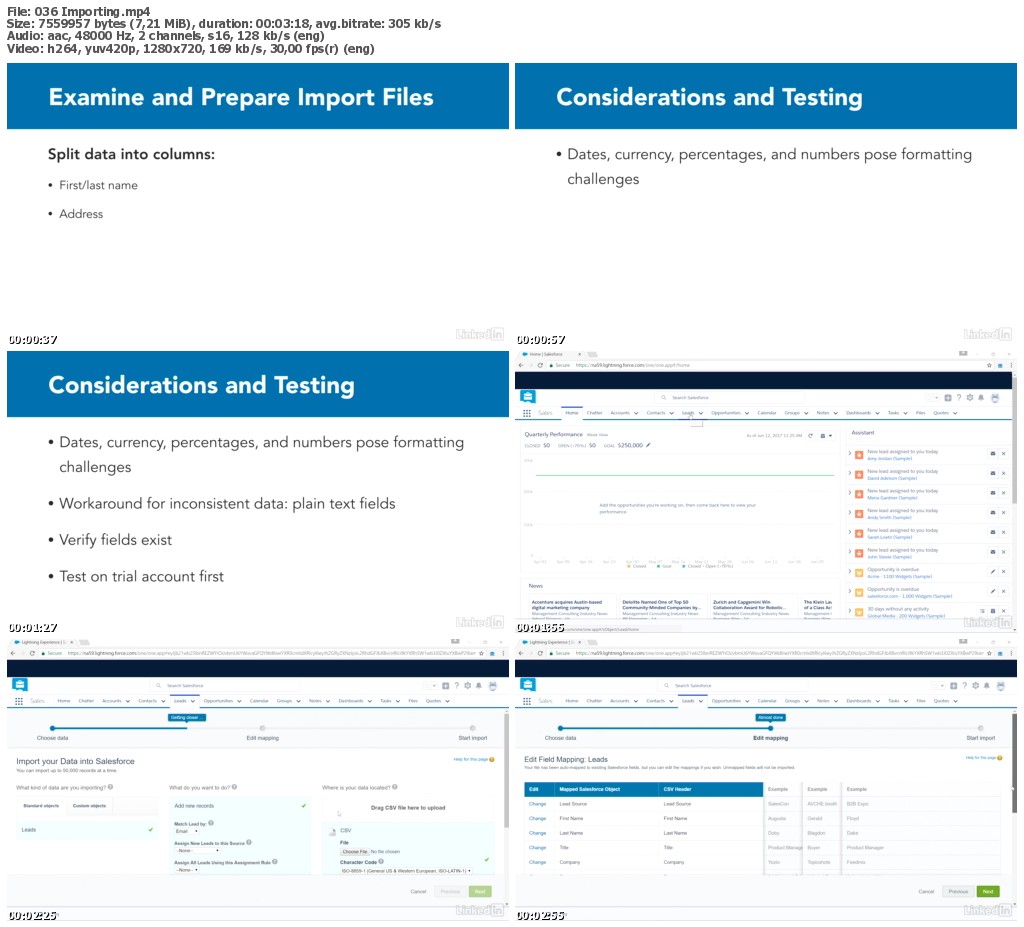Open the Character Code ISO-8859-1 dropdown
This screenshot has width=1024, height=927.
pos(406,871)
